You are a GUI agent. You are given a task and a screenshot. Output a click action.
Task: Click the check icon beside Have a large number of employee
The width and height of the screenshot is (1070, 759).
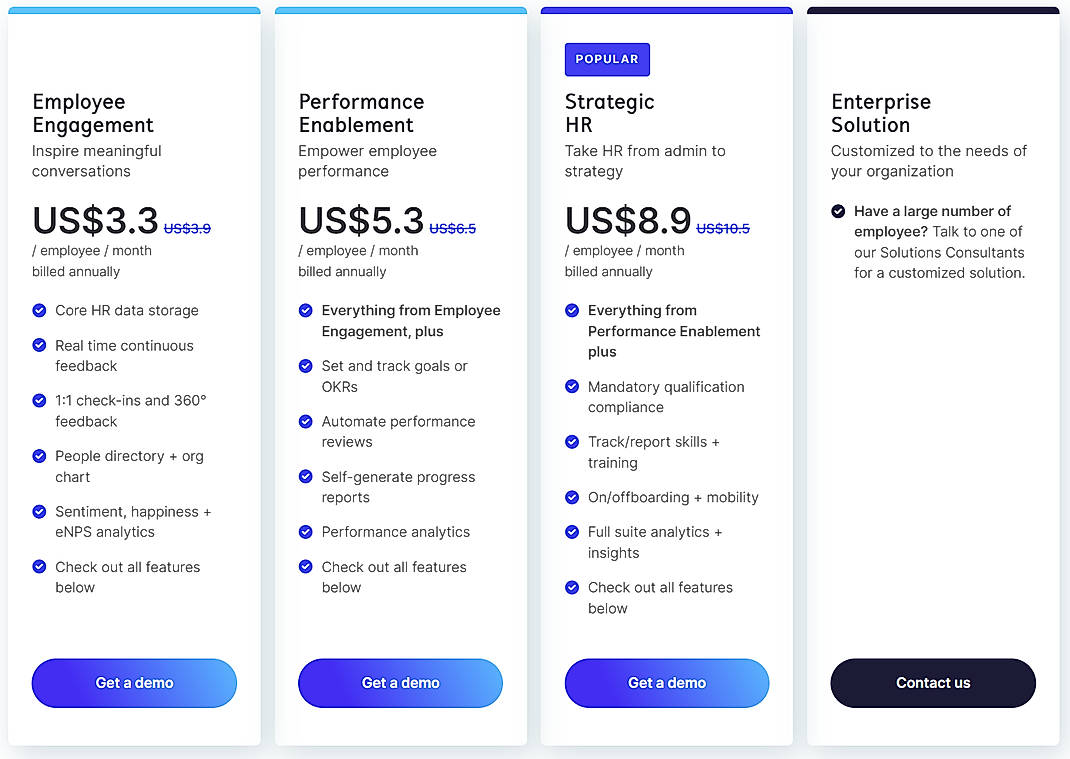pos(837,211)
